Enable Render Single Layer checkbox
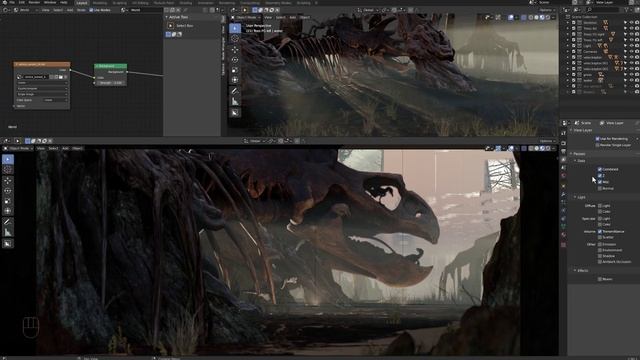 point(598,145)
